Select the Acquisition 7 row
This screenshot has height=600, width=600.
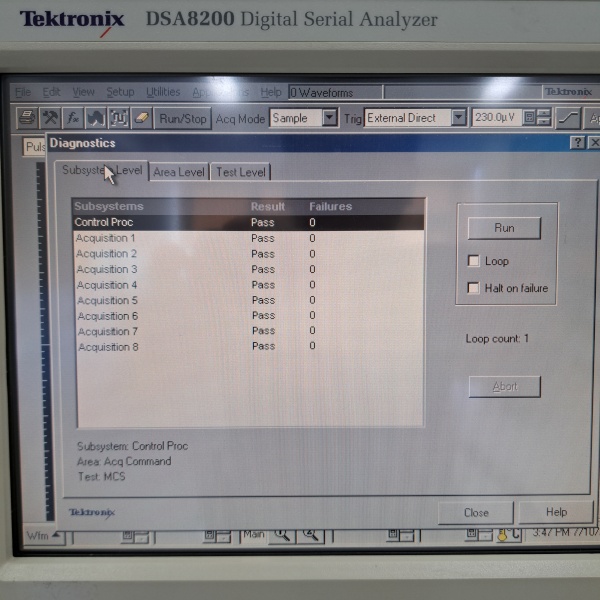pyautogui.click(x=248, y=331)
